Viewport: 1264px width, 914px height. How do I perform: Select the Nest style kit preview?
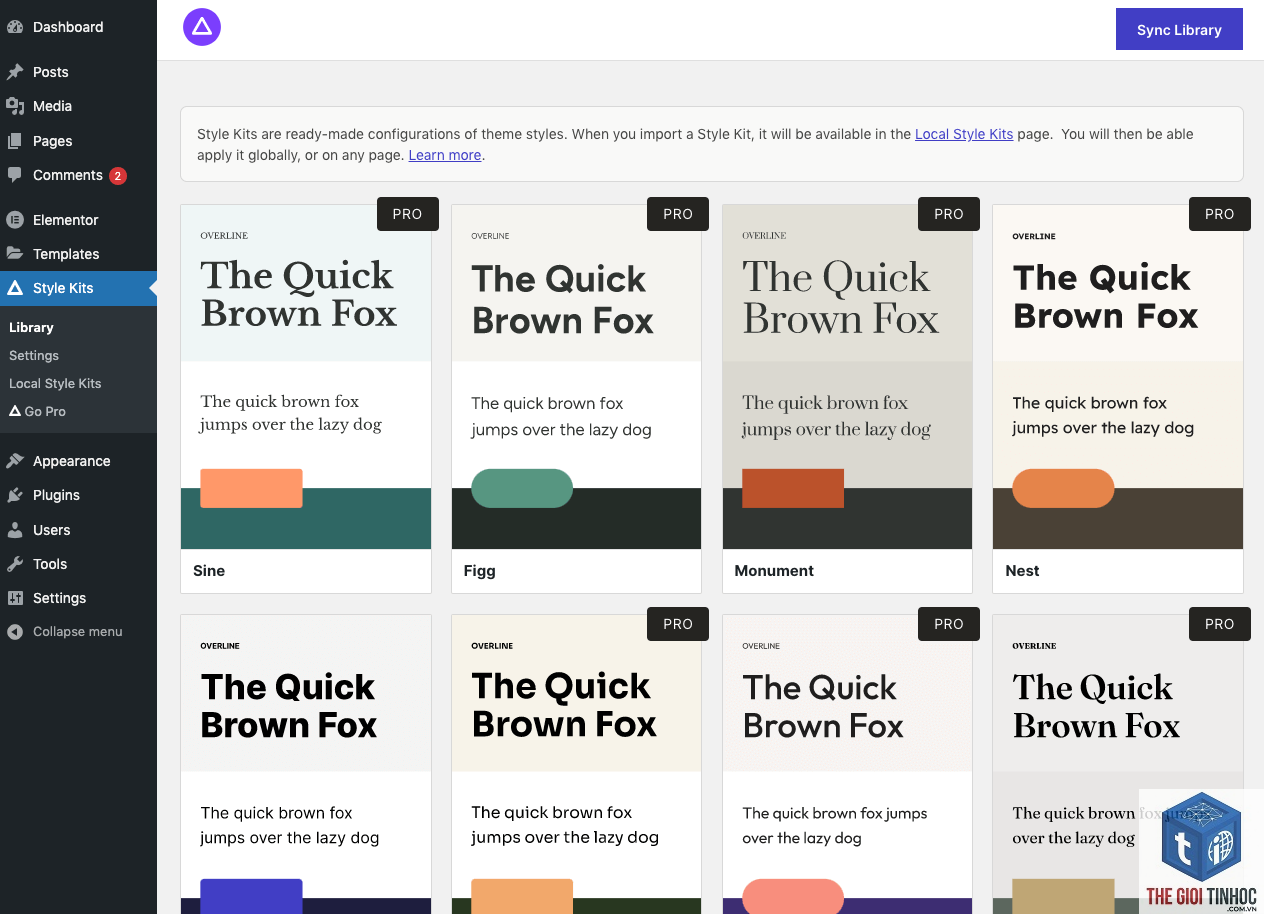1118,377
